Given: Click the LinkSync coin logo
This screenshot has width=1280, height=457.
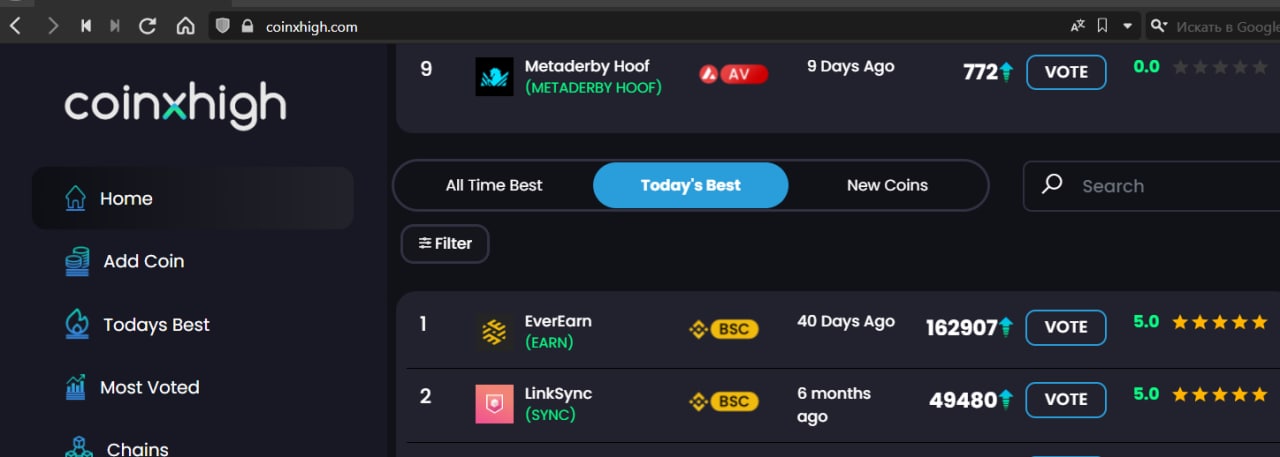Looking at the screenshot, I should click(x=494, y=403).
